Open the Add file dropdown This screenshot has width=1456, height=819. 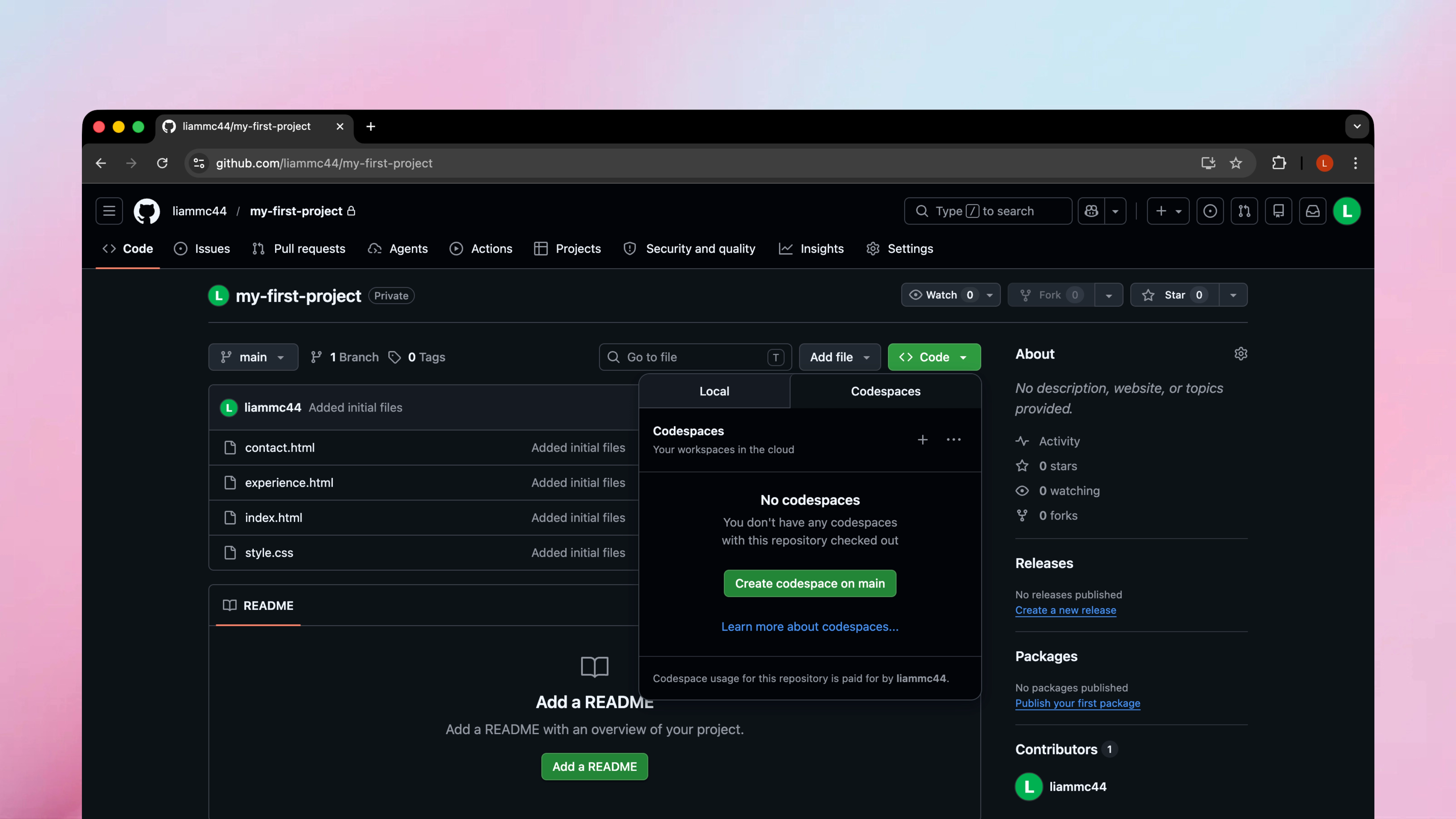[x=840, y=357]
